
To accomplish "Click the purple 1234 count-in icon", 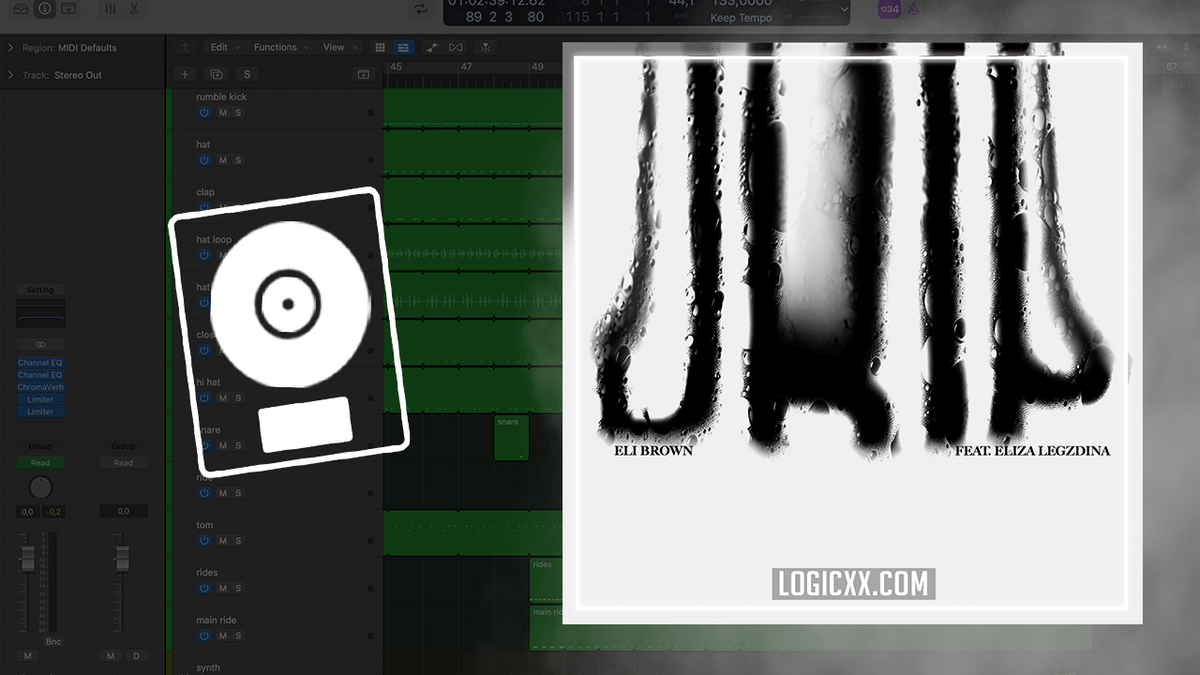I will point(888,8).
